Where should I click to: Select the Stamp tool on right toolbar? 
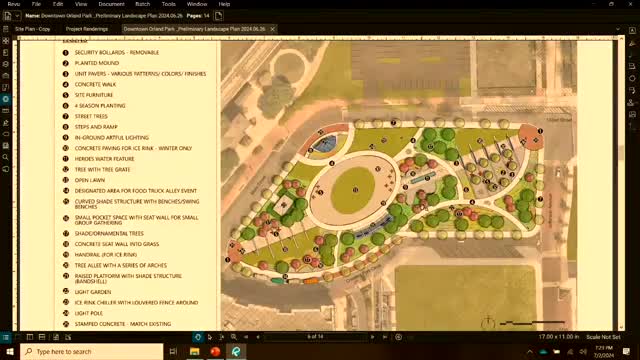(x=632, y=102)
